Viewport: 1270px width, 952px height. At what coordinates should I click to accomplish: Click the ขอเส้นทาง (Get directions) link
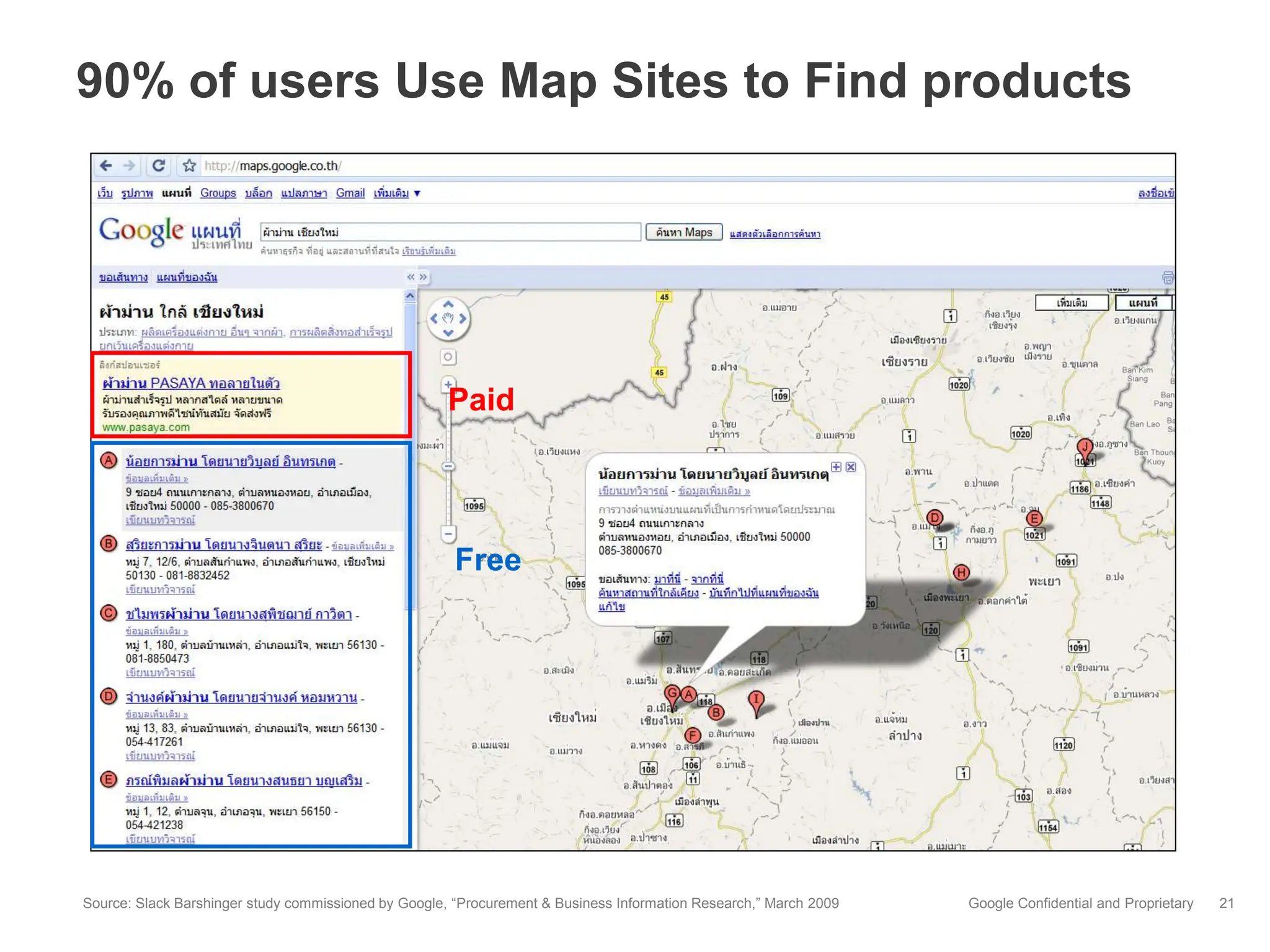(123, 277)
